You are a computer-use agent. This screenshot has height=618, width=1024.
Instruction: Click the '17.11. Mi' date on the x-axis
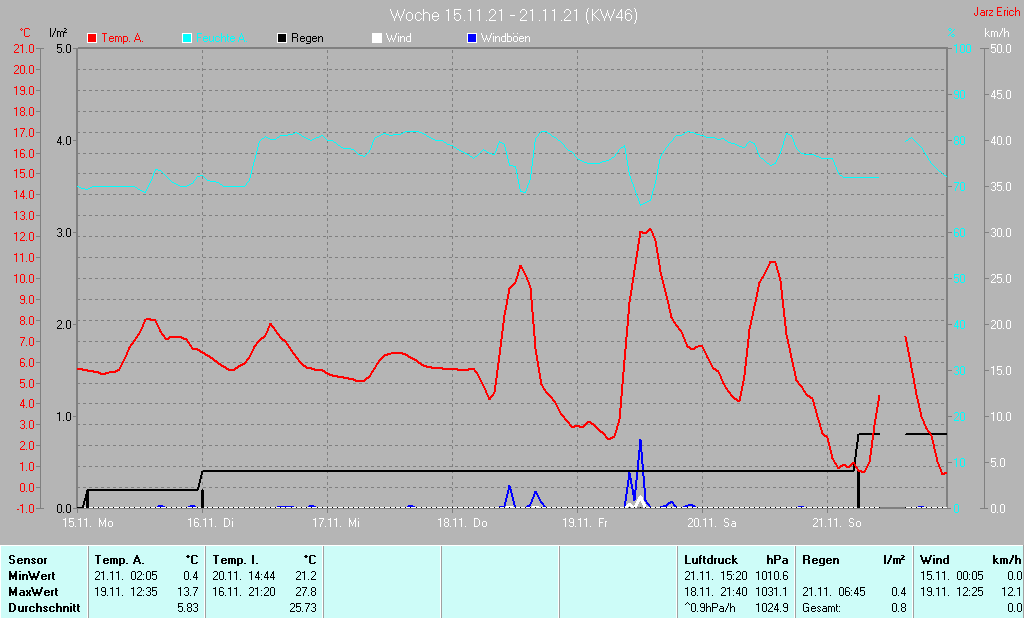[336, 523]
